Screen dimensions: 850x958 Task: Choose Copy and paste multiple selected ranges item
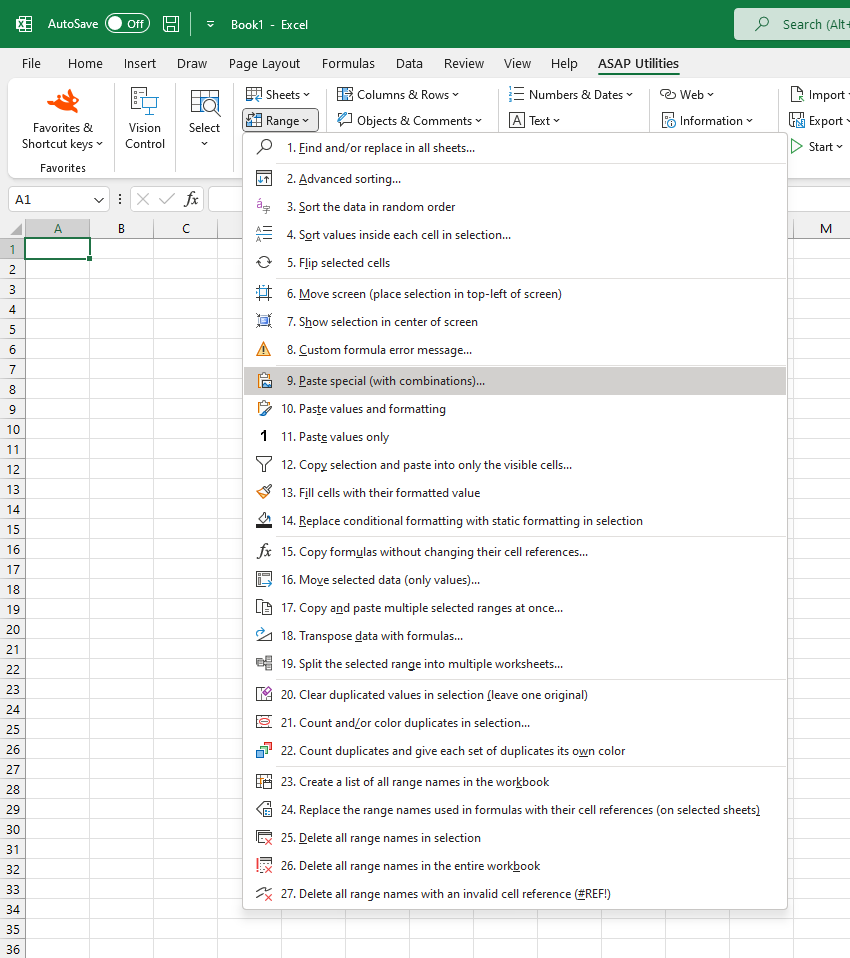pyautogui.click(x=515, y=608)
